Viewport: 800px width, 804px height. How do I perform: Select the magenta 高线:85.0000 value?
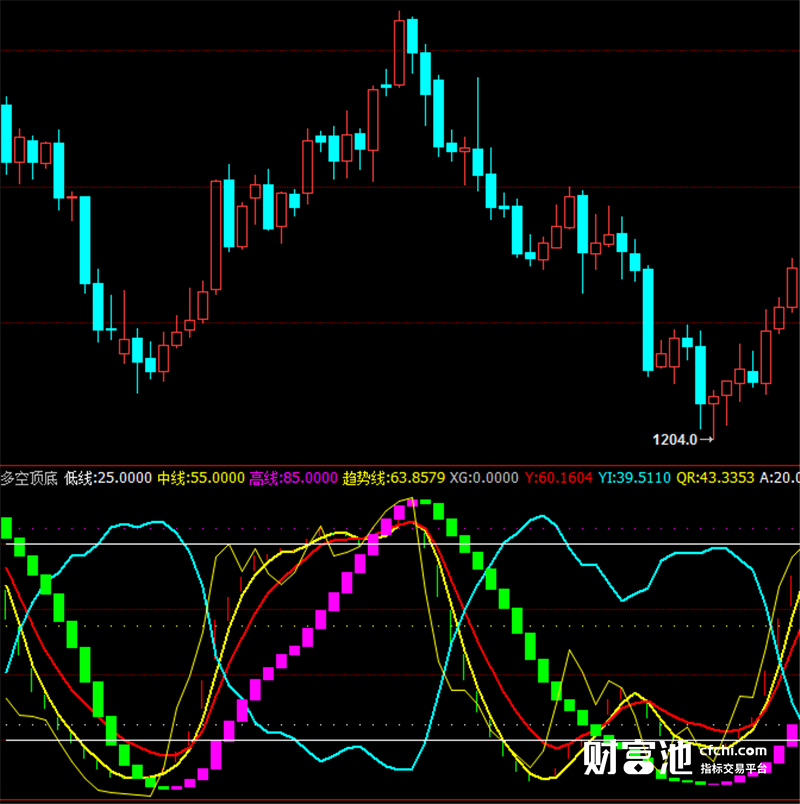pos(293,478)
